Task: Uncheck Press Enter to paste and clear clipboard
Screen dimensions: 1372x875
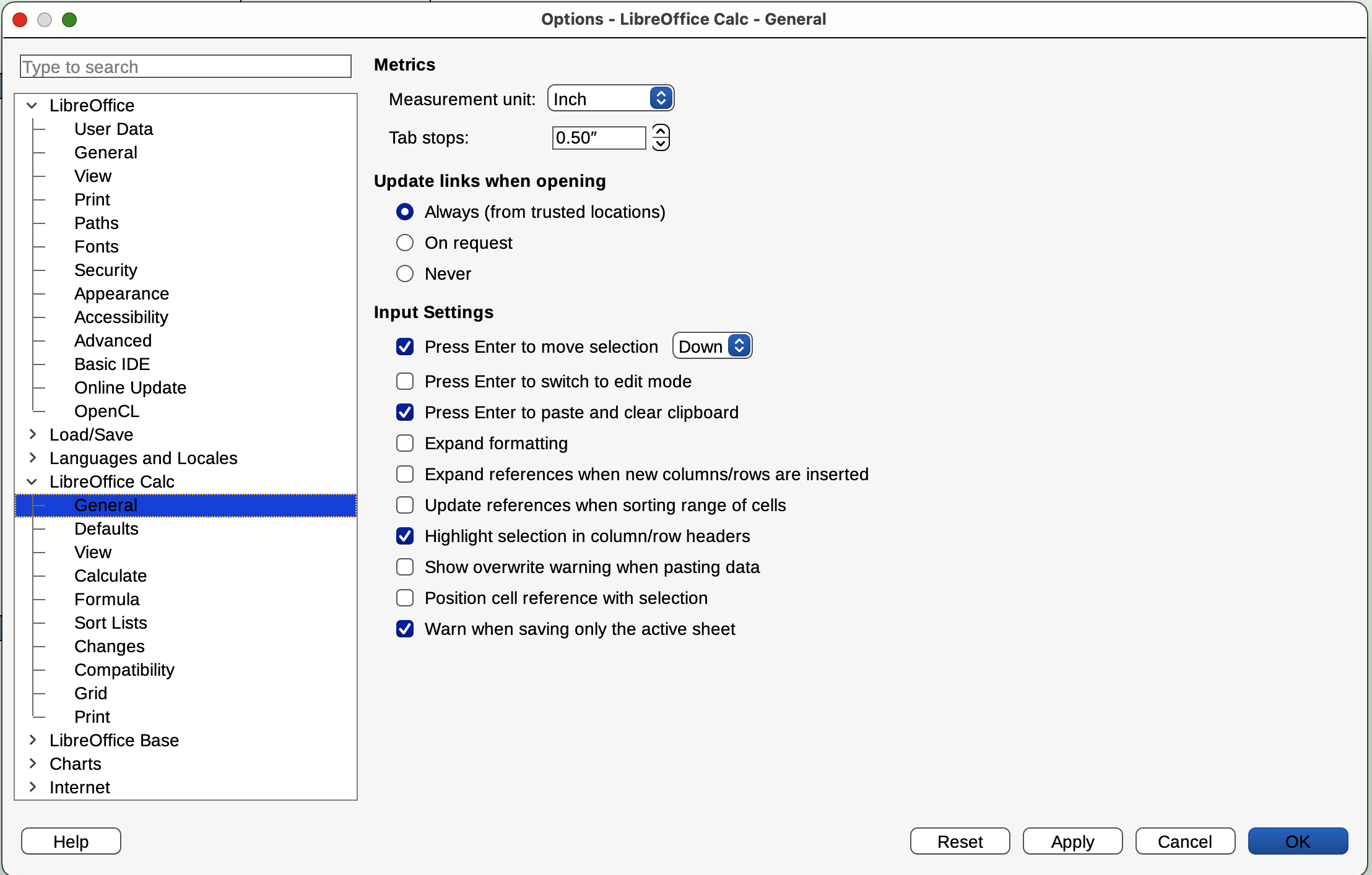Action: (x=405, y=412)
